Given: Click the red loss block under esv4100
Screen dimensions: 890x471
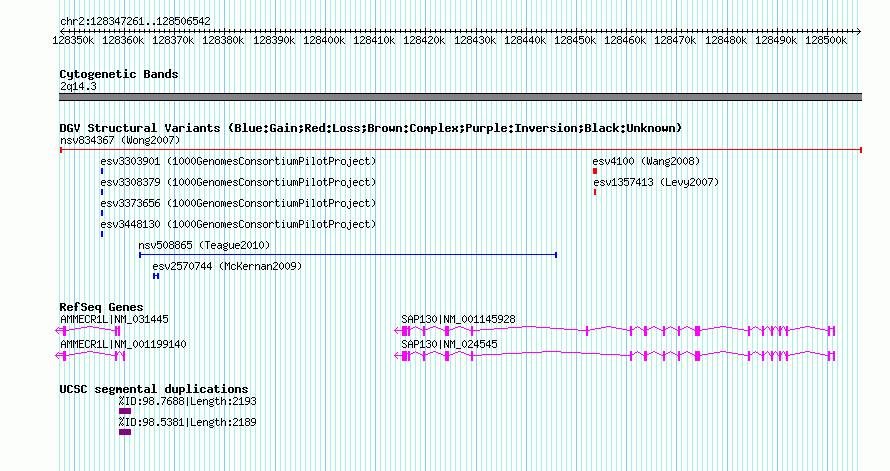Looking at the screenshot, I should pos(595,171).
